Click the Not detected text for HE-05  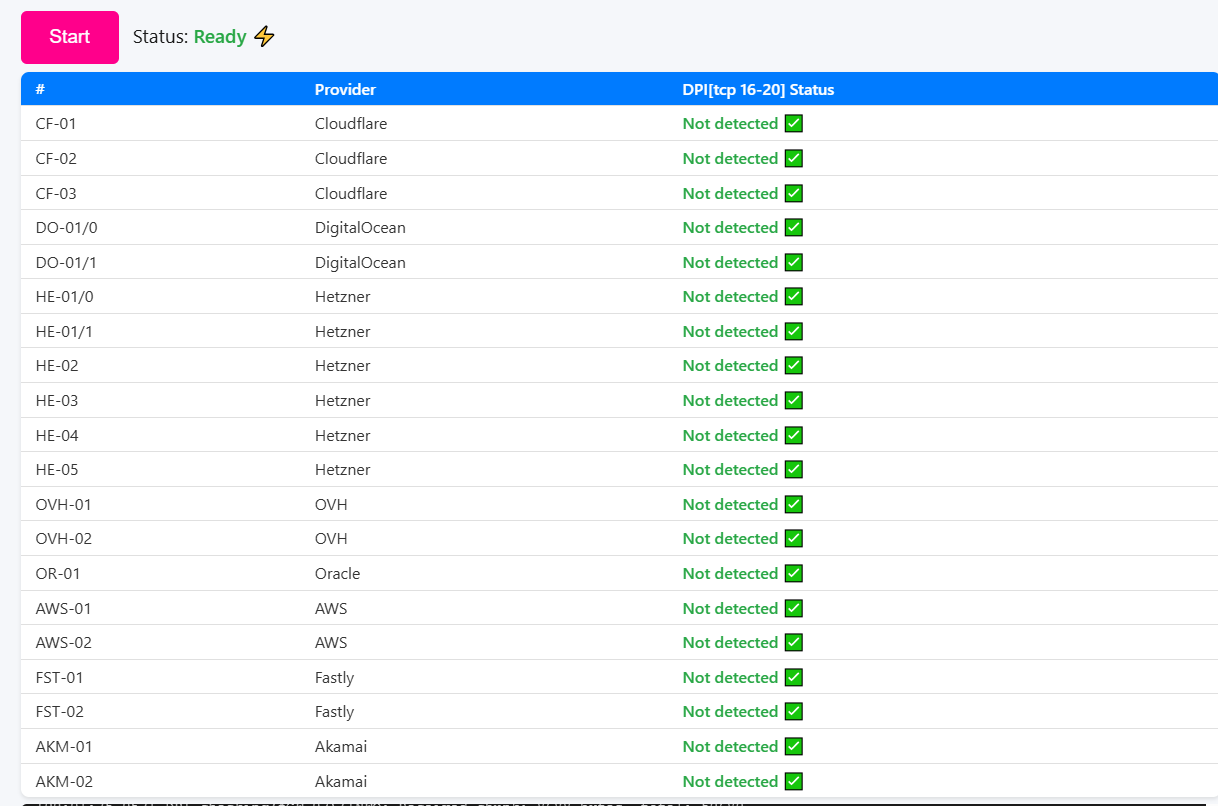(x=730, y=470)
